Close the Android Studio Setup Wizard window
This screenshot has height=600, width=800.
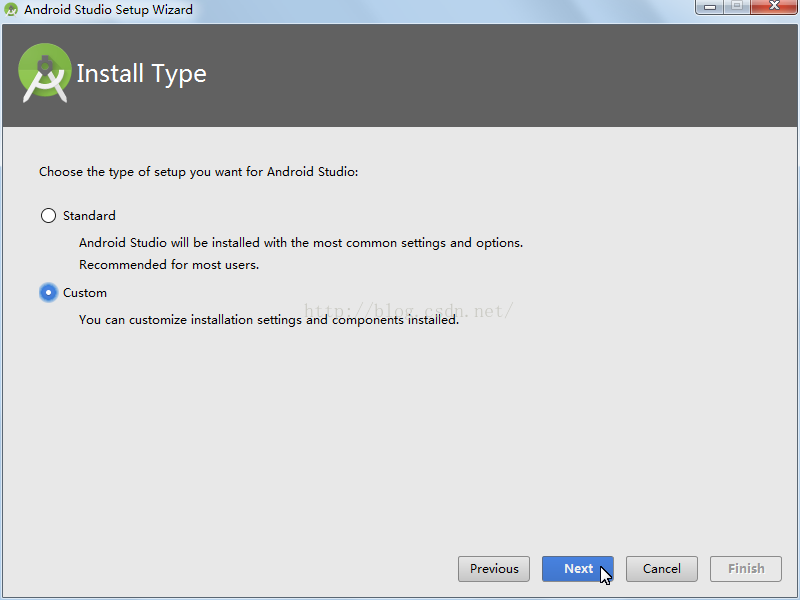pyautogui.click(x=773, y=7)
